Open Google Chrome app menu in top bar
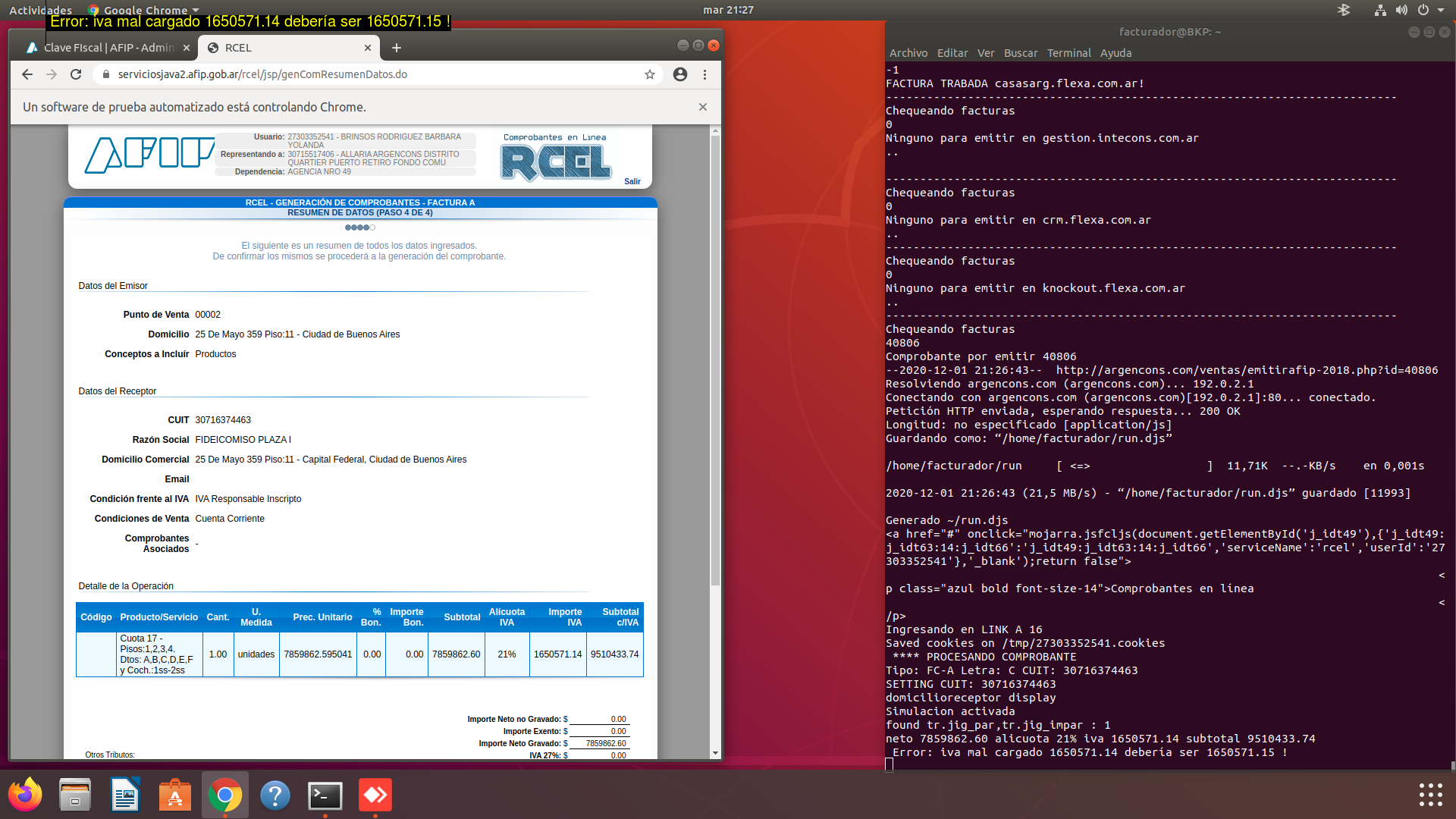This screenshot has width=1456, height=819. pyautogui.click(x=144, y=10)
